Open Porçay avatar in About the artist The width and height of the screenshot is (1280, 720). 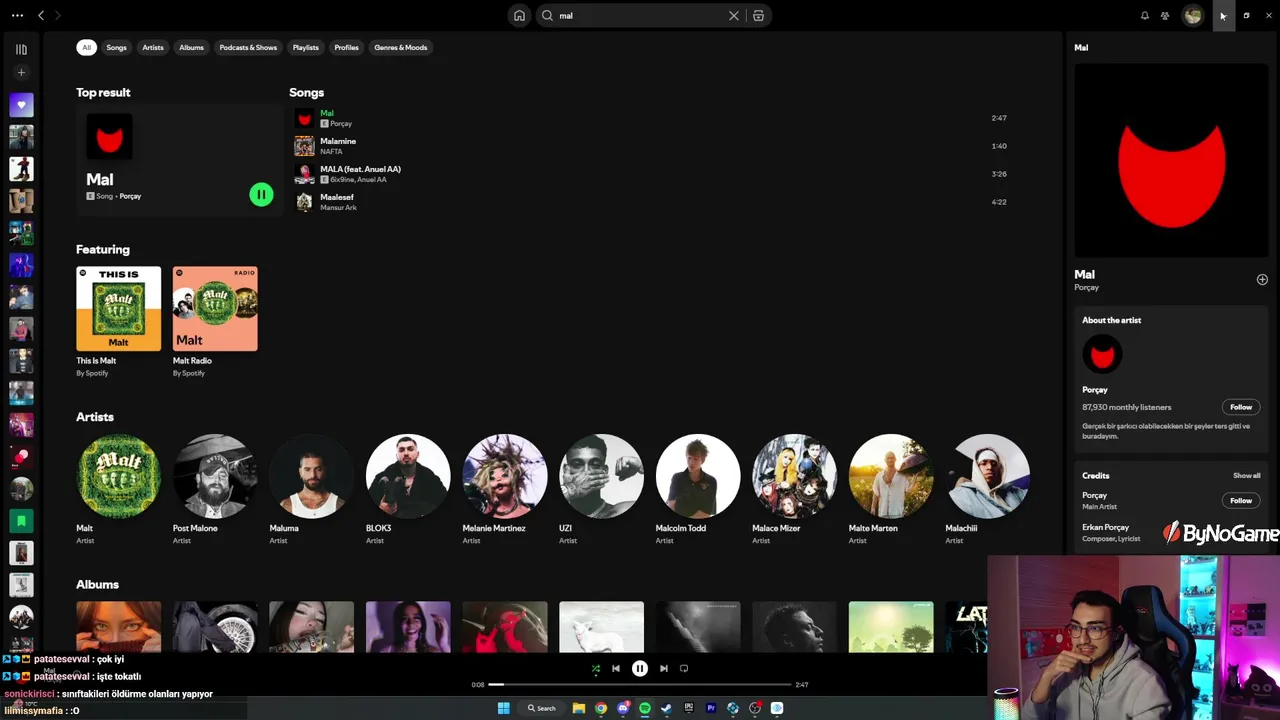(x=1102, y=354)
